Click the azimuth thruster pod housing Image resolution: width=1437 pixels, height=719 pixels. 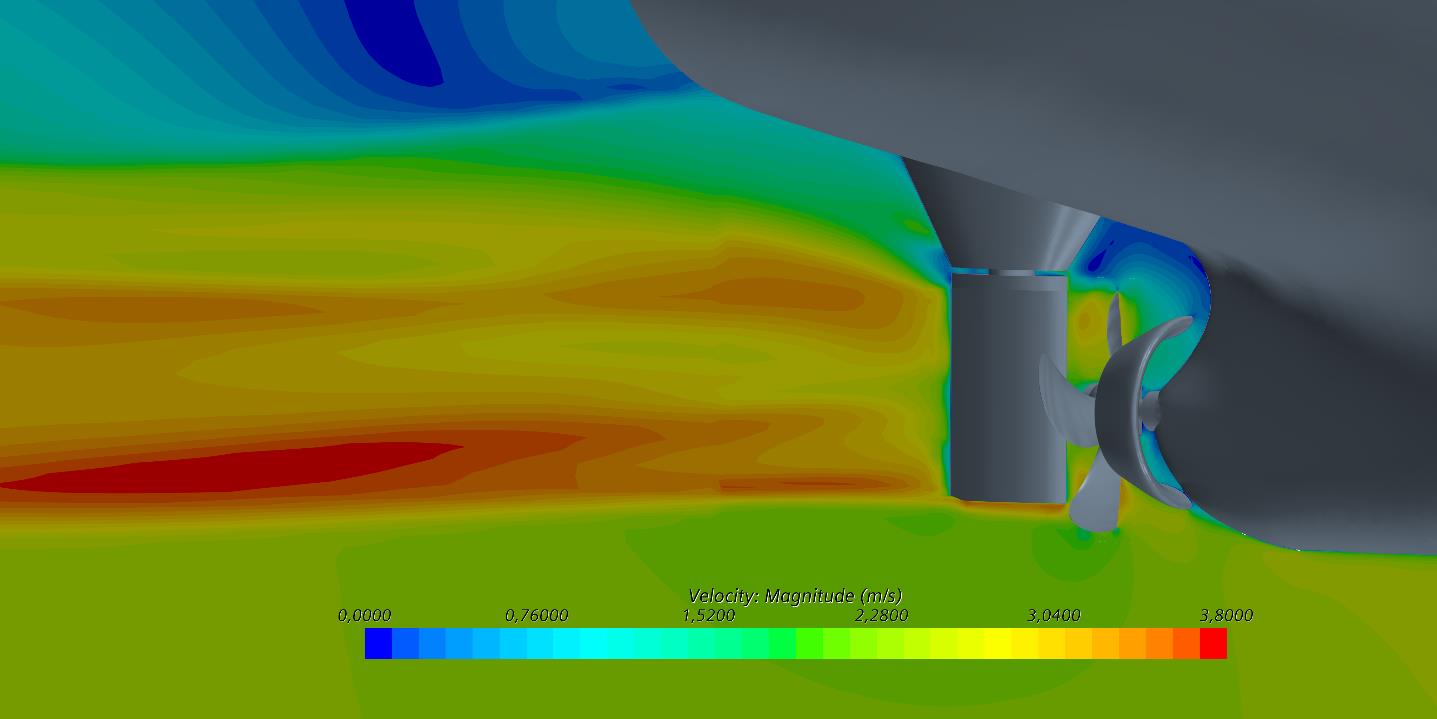(x=1005, y=390)
